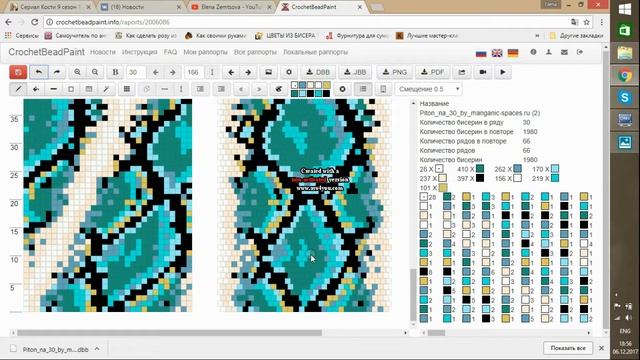Click the share rapport icon
Image resolution: width=640 pixels, height=360 pixels.
462,72
